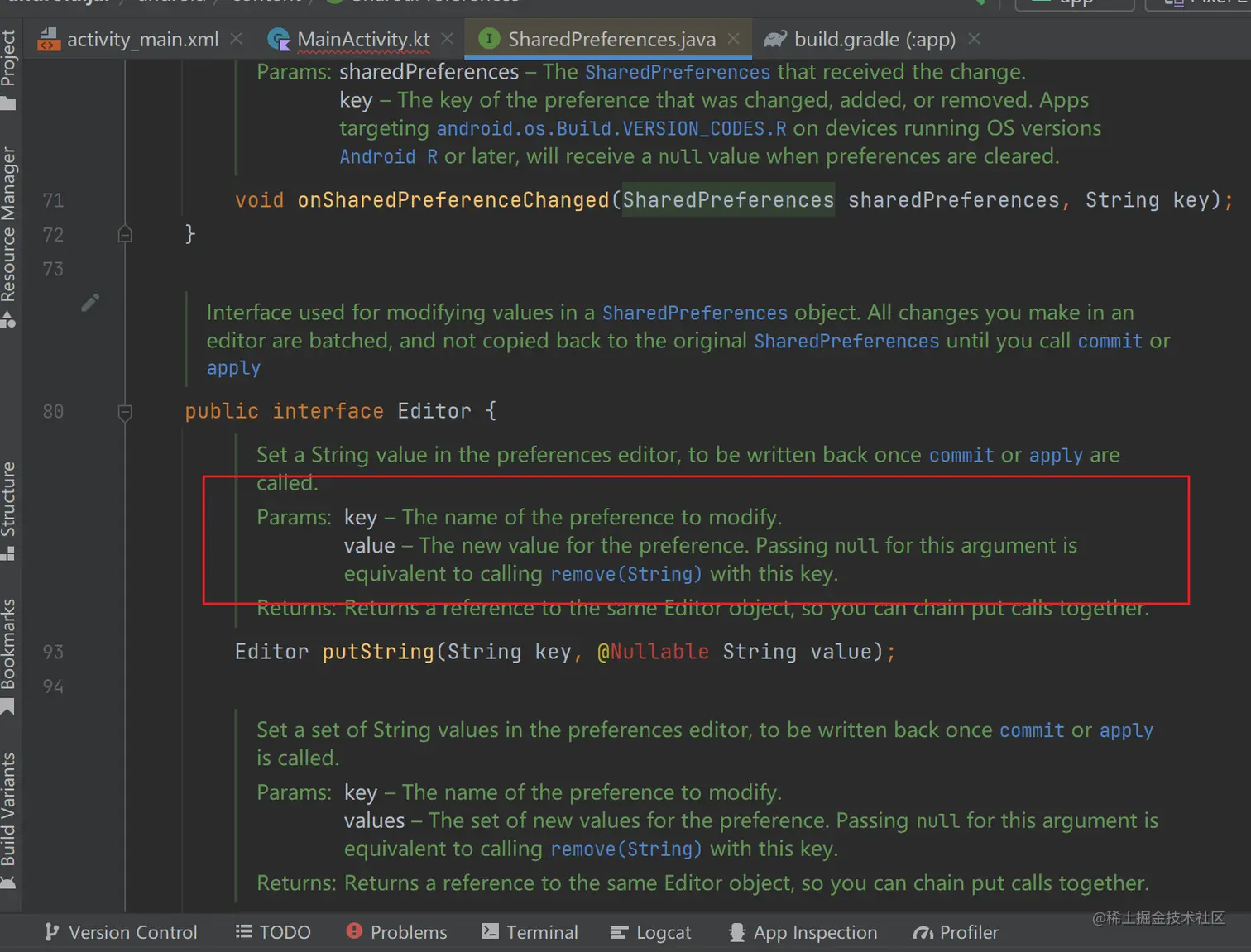Open the Version Control panel
The image size is (1251, 952).
coord(121,932)
